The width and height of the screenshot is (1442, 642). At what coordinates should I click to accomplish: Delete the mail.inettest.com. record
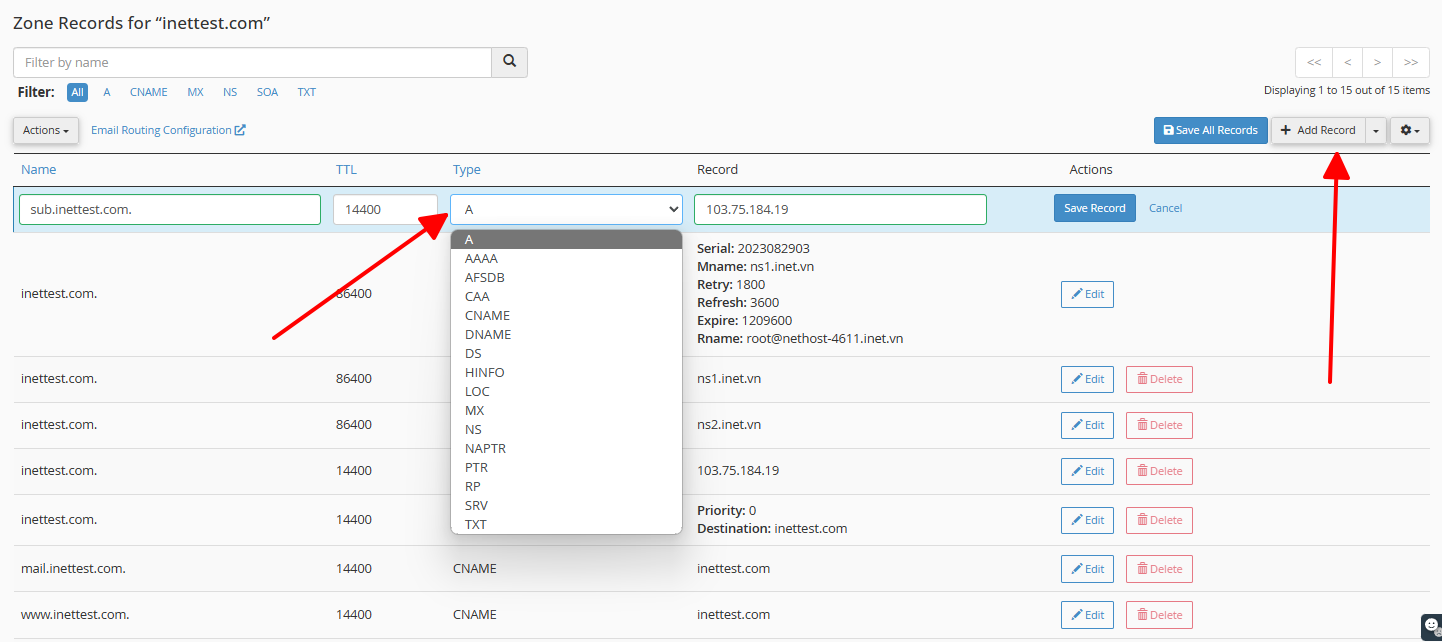pyautogui.click(x=1159, y=569)
